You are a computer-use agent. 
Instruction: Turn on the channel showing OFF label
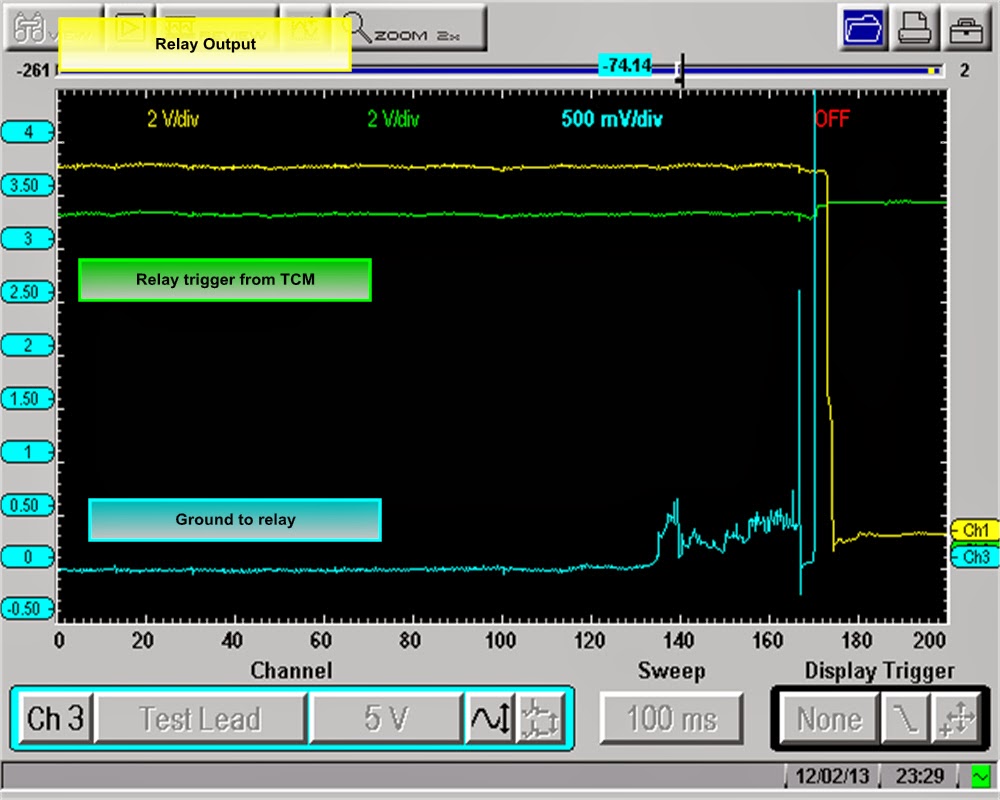(x=833, y=118)
